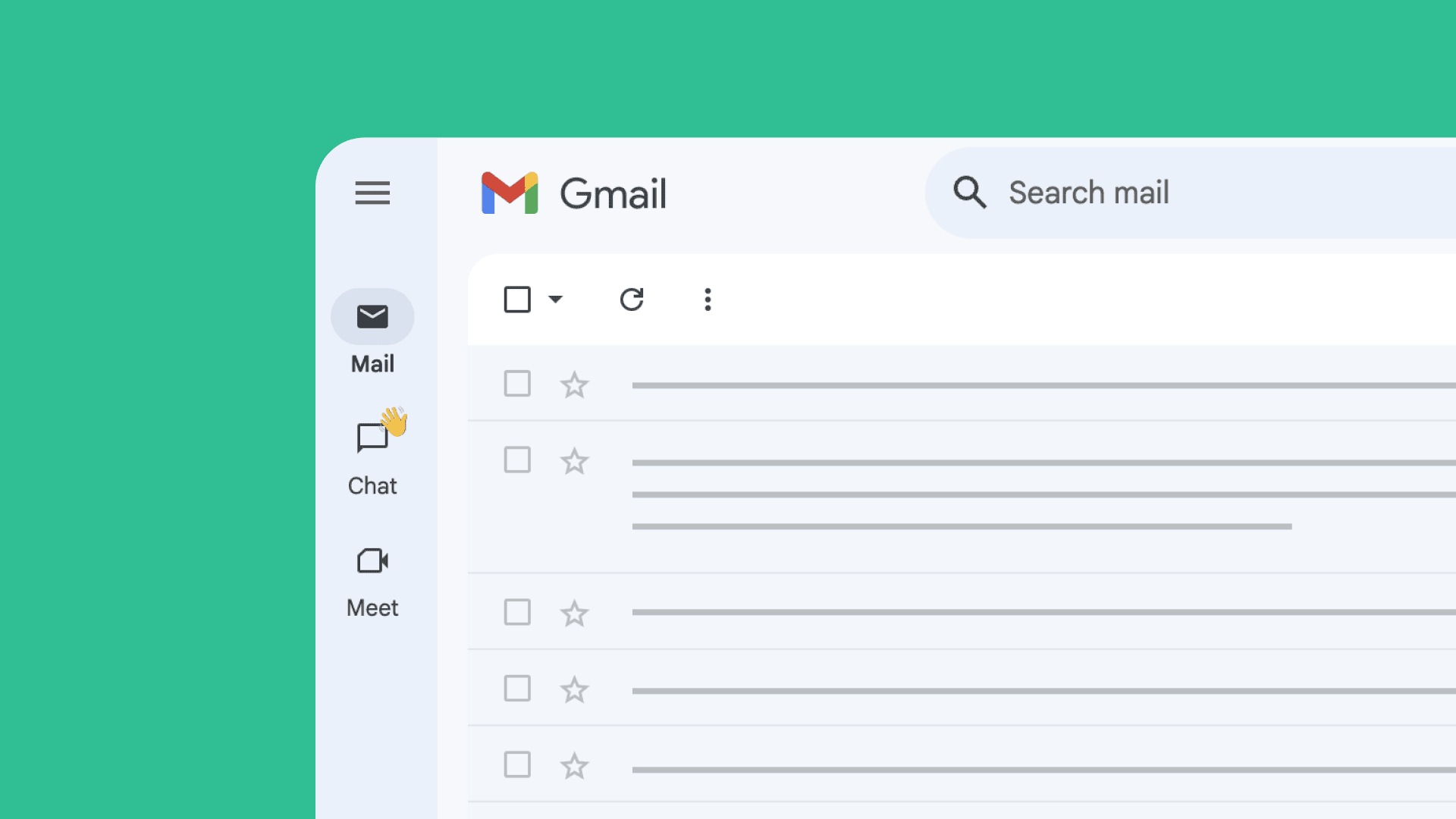
Task: Star the second email in the list
Action: pyautogui.click(x=574, y=461)
